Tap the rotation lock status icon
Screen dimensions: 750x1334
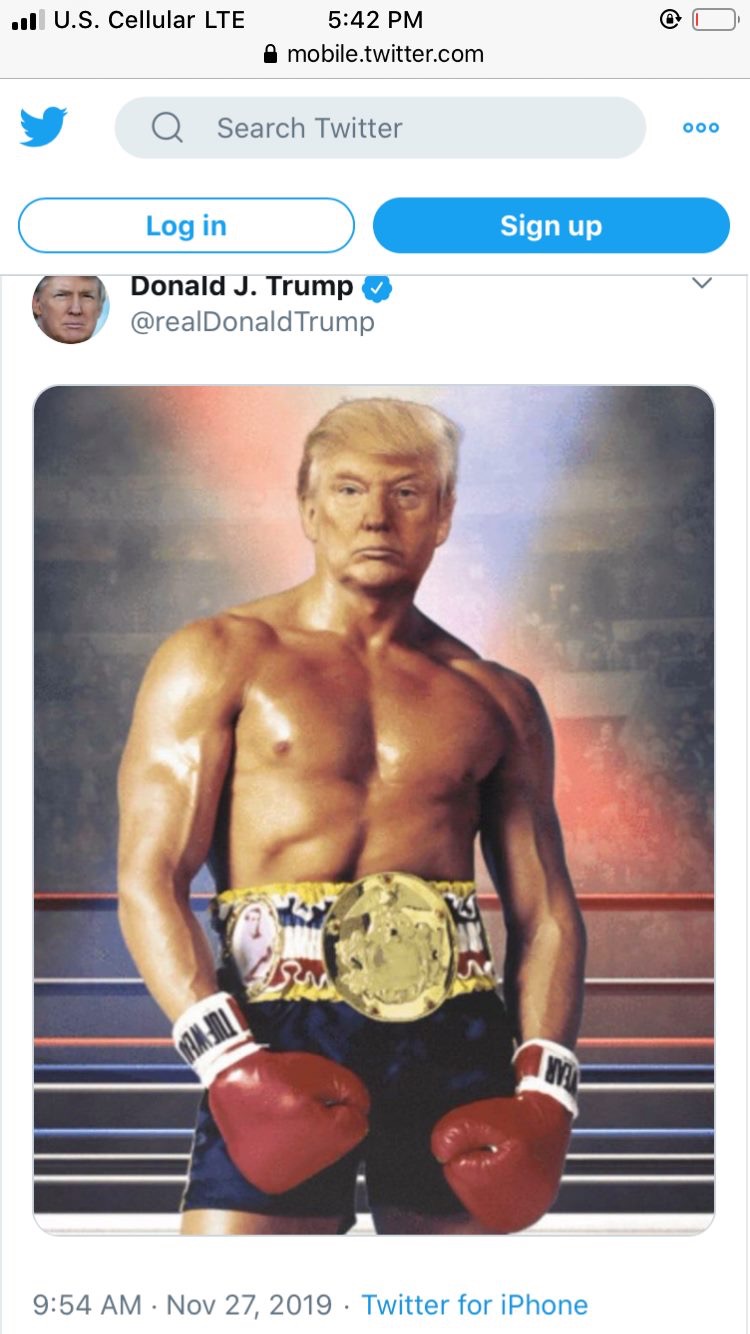coord(670,20)
